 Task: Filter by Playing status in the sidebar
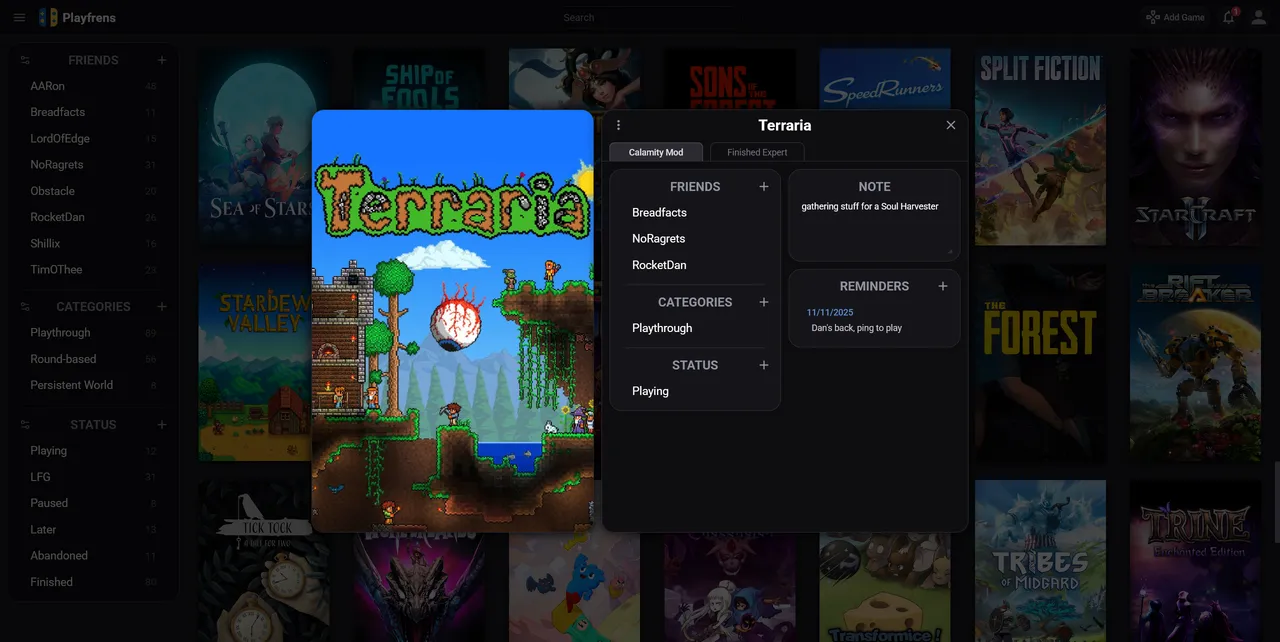93,451
